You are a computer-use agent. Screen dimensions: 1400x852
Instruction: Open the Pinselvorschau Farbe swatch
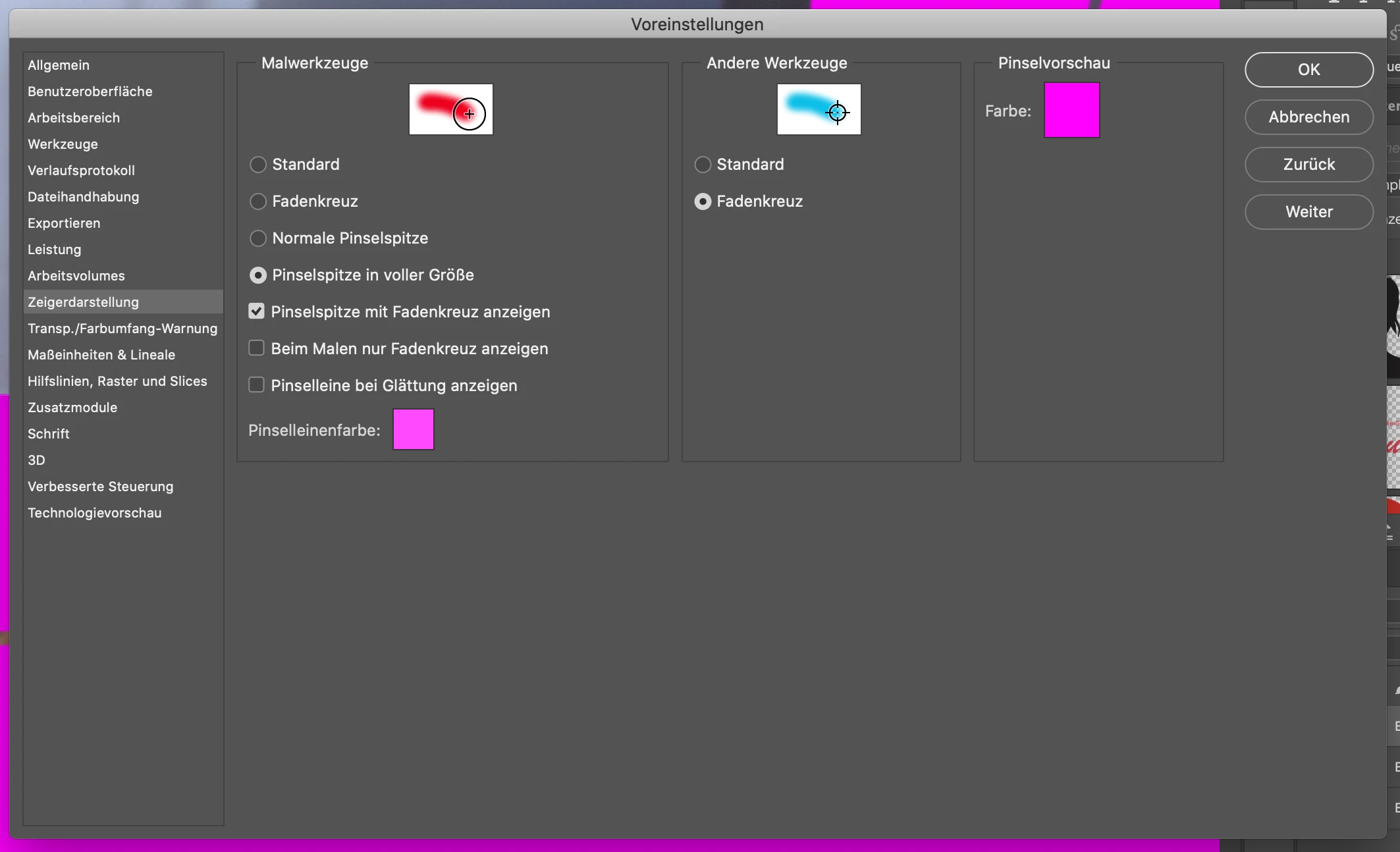coord(1071,110)
